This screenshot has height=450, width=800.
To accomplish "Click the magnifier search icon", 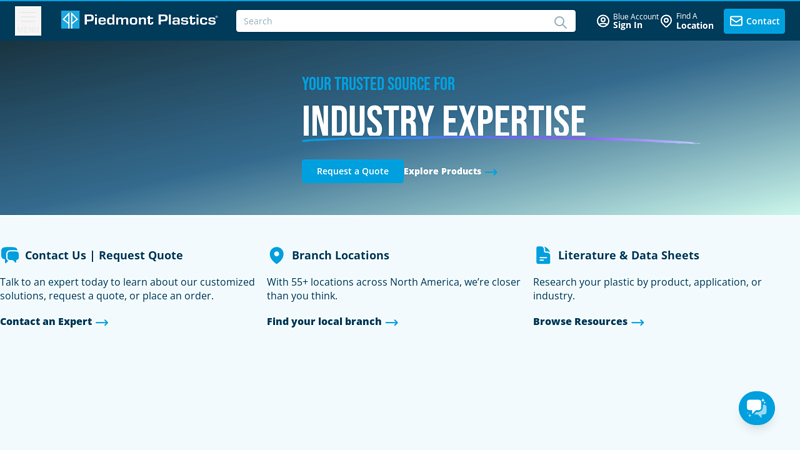I will click(x=560, y=22).
